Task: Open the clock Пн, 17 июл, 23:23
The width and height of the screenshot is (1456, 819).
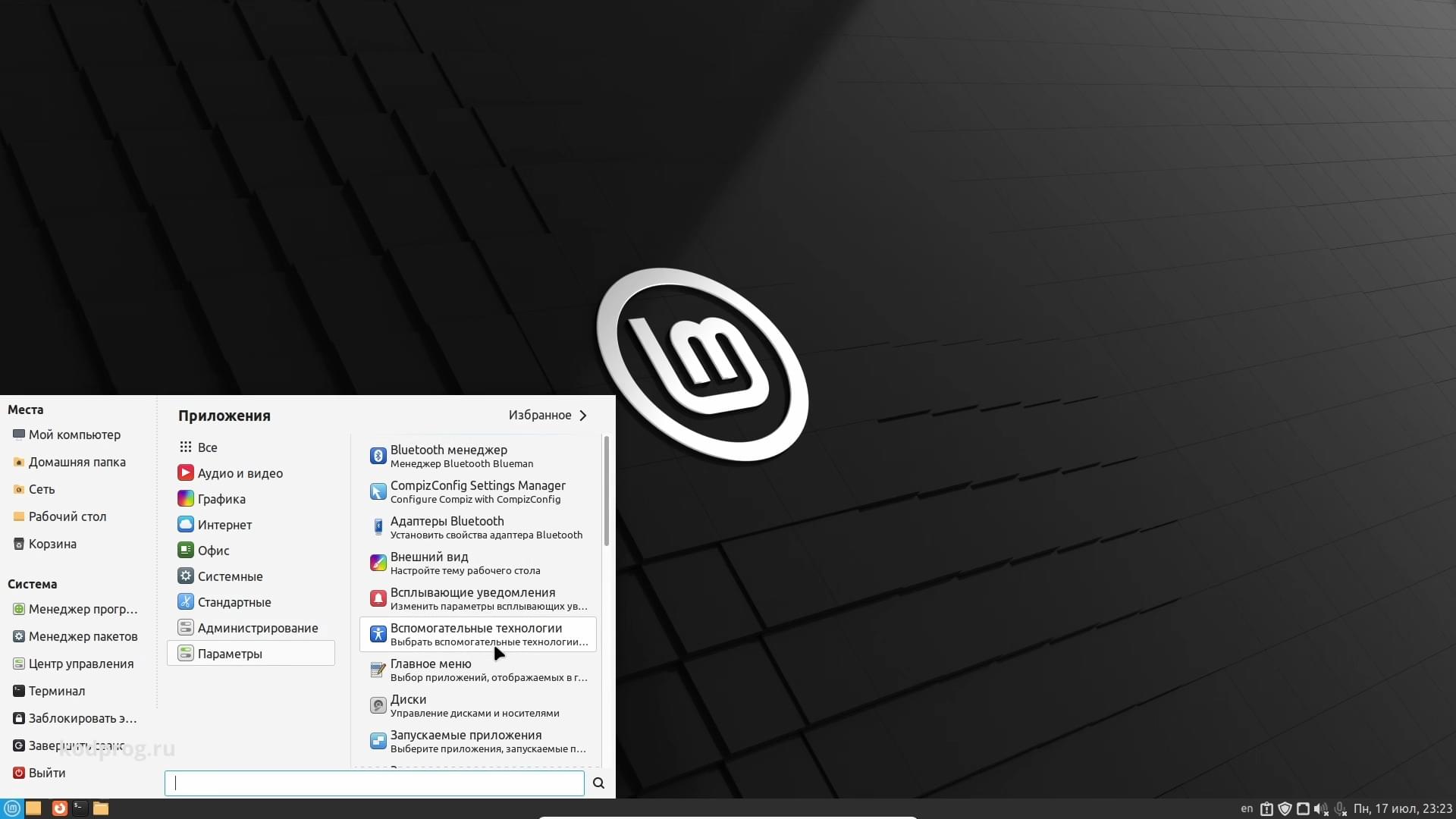Action: [1403, 809]
